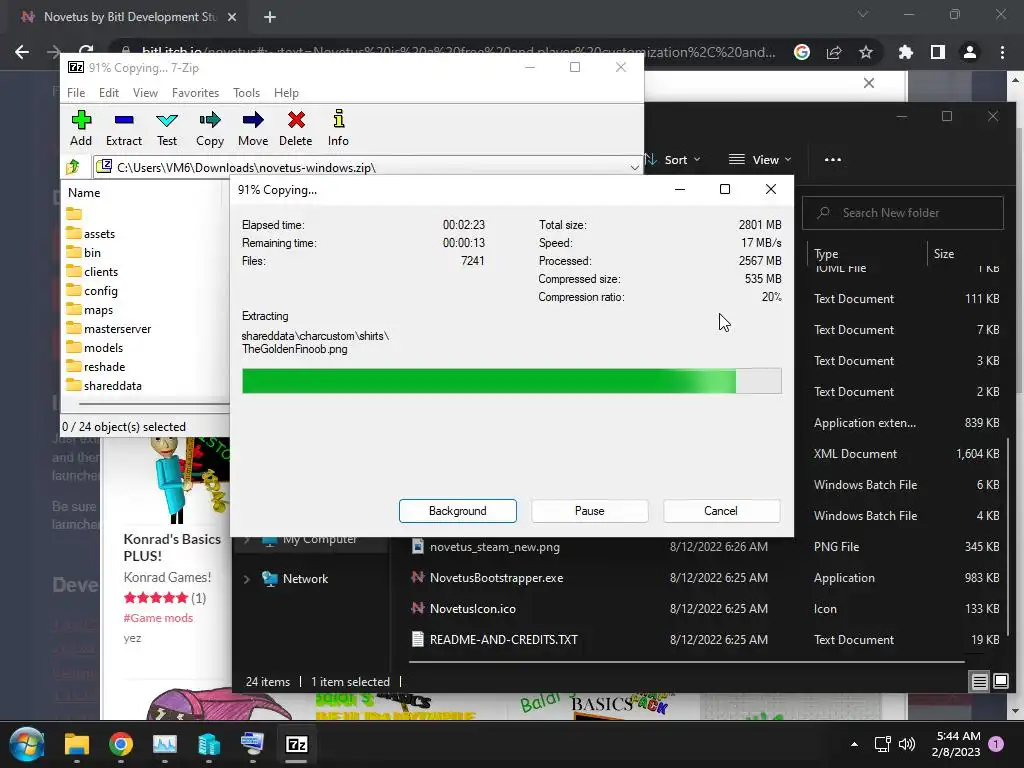
Task: Expand the 7-Zip address path dropdown
Action: tap(634, 167)
